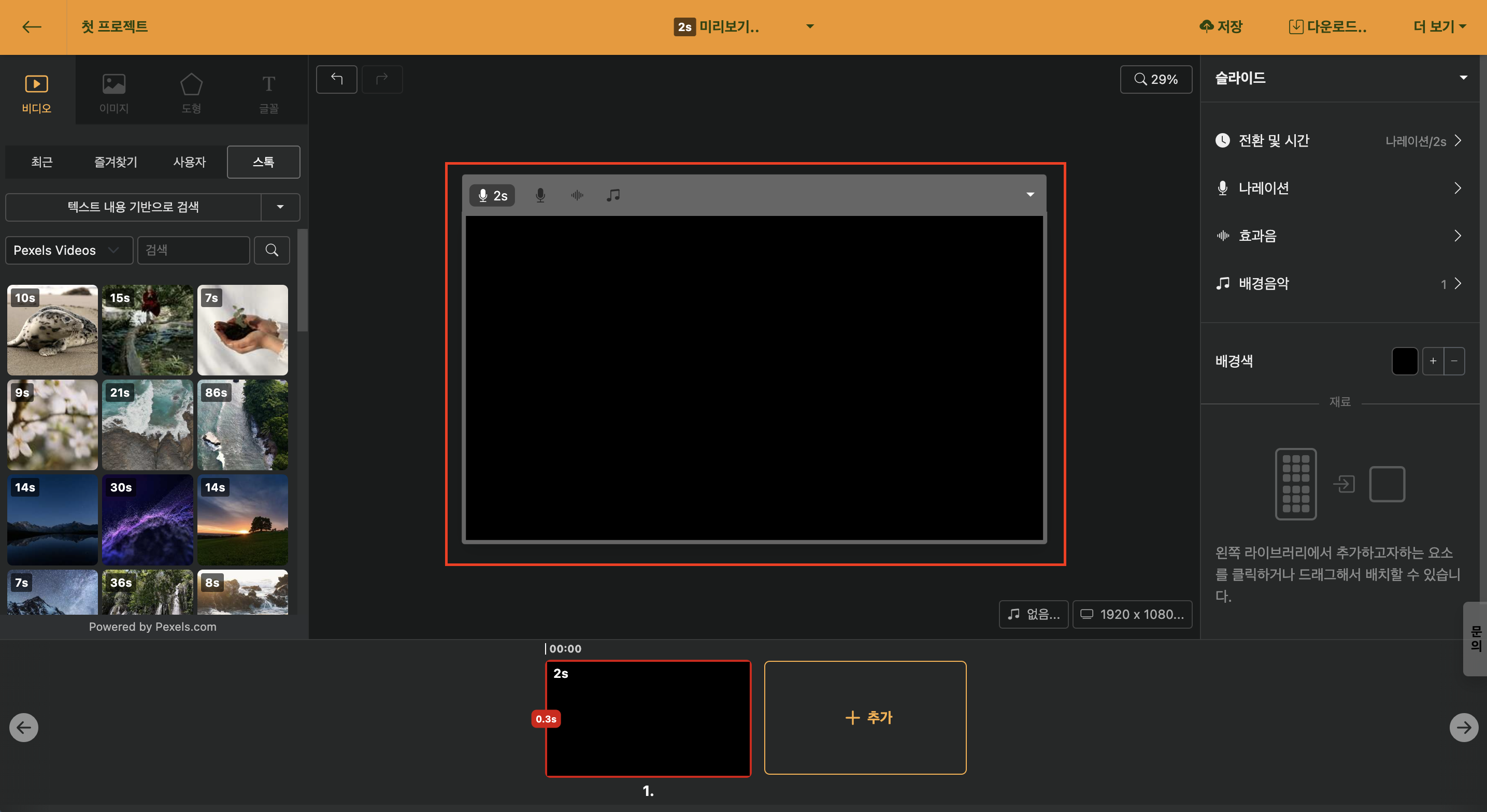The height and width of the screenshot is (812, 1487).
Task: Click the music note icon in the slide toolbar
Action: (613, 195)
